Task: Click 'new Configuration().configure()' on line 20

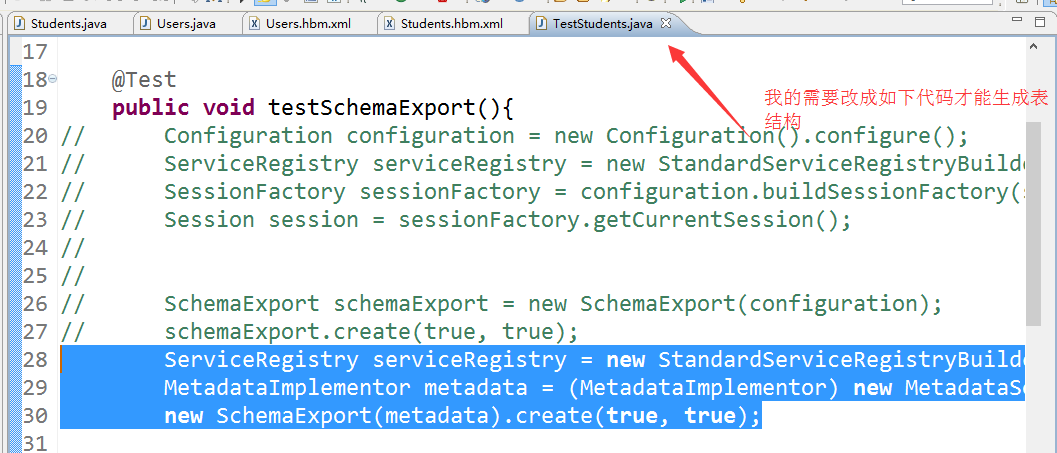Action: tap(754, 136)
